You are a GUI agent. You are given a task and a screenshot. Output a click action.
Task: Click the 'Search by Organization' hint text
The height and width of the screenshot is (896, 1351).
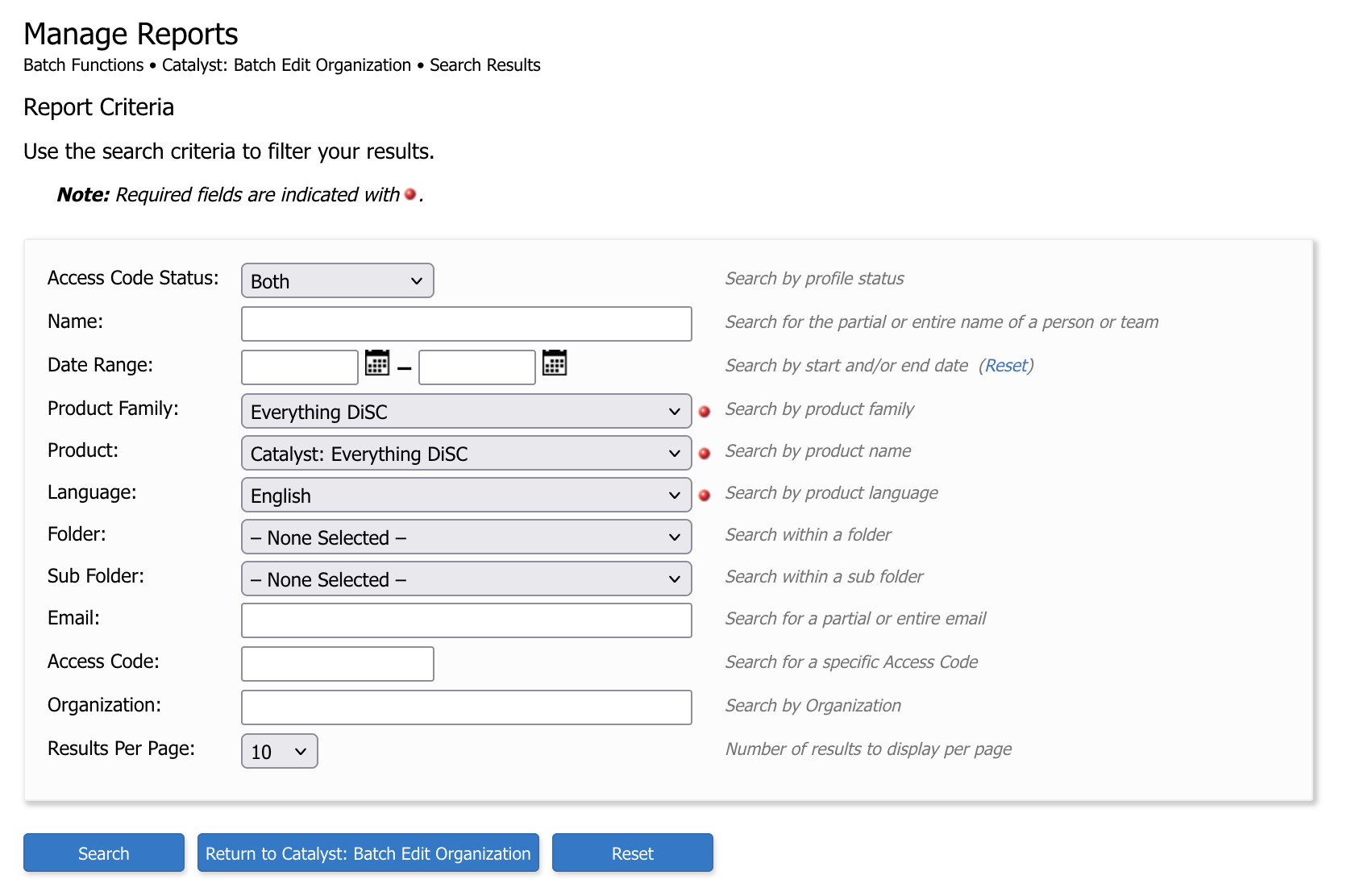click(x=813, y=706)
